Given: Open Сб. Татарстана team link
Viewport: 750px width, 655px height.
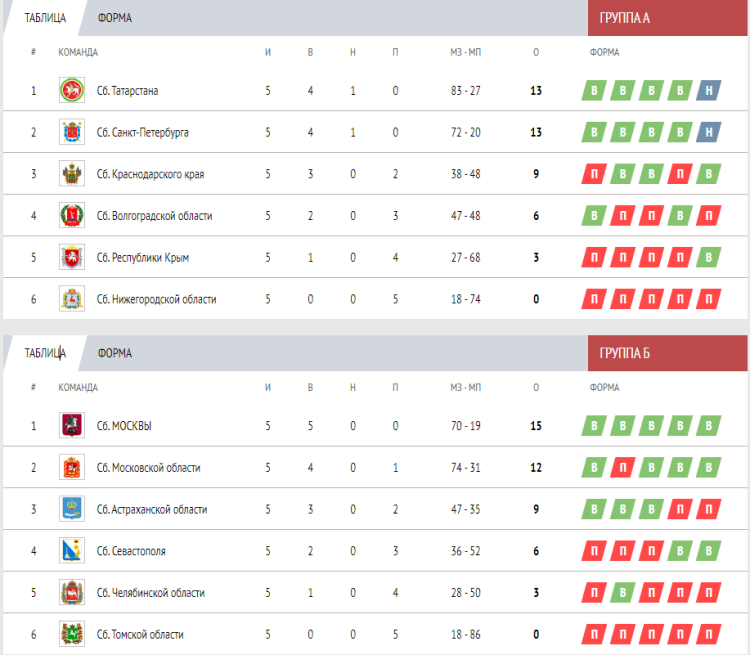Looking at the screenshot, I should click(x=127, y=91).
